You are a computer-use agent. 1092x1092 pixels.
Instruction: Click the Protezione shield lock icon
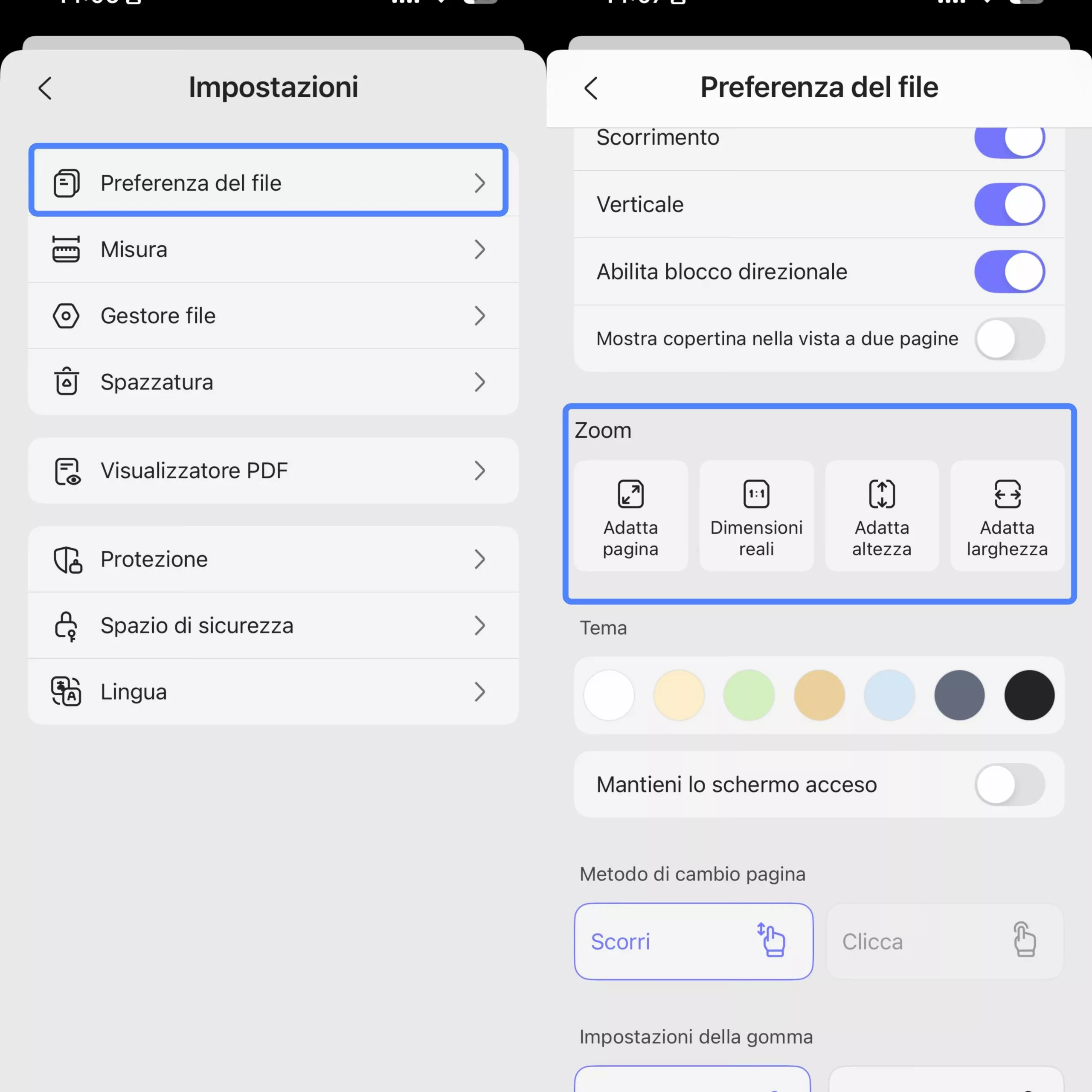point(68,560)
